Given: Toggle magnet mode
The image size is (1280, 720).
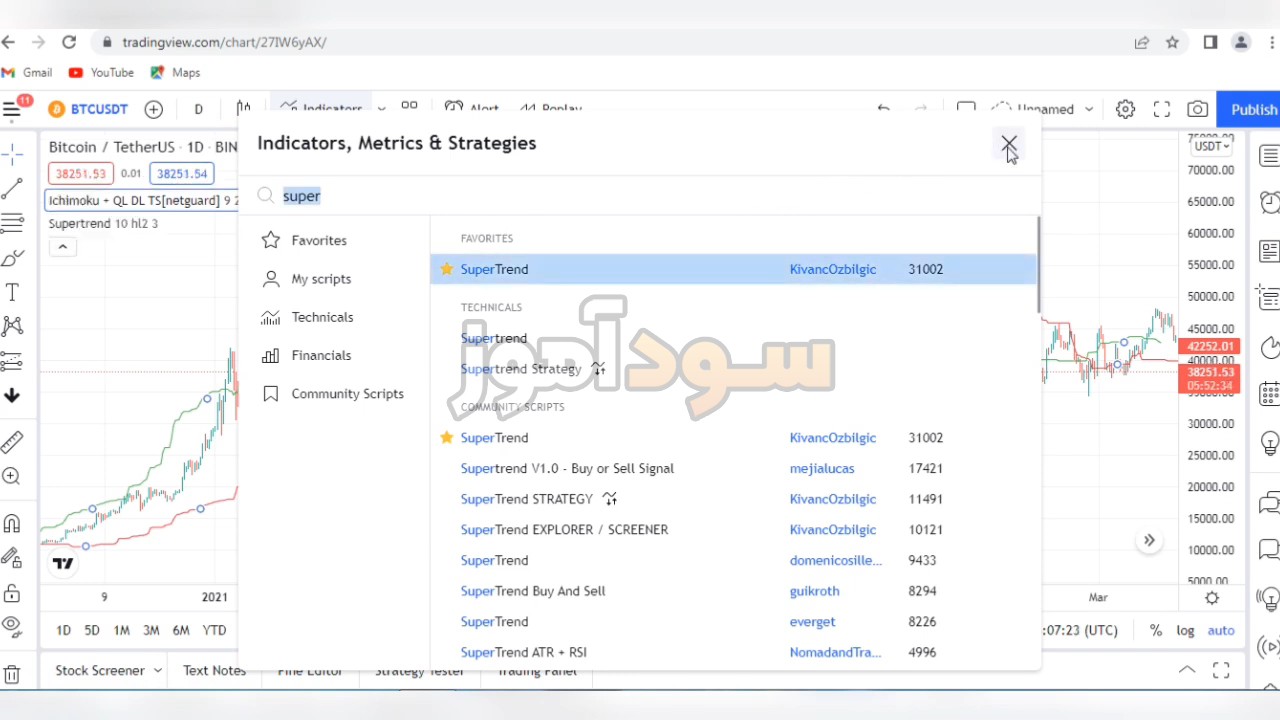Looking at the screenshot, I should (x=12, y=523).
